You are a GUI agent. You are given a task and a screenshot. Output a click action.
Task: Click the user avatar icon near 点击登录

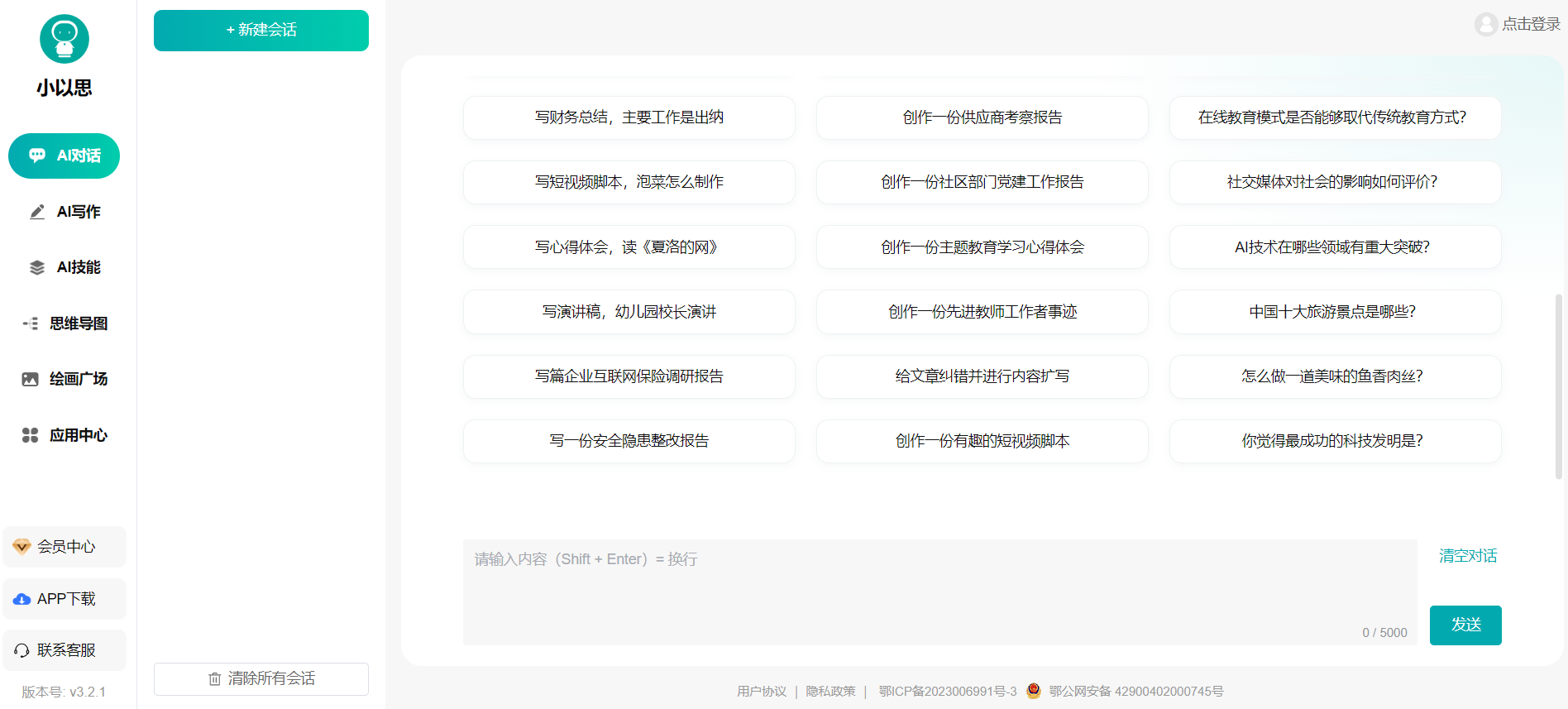[x=1486, y=24]
